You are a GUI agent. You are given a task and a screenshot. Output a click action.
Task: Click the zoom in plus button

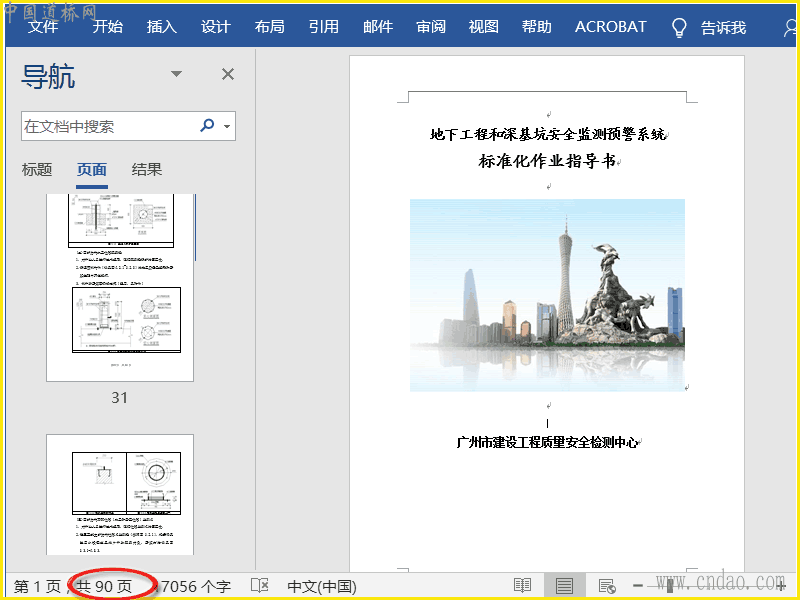point(781,585)
